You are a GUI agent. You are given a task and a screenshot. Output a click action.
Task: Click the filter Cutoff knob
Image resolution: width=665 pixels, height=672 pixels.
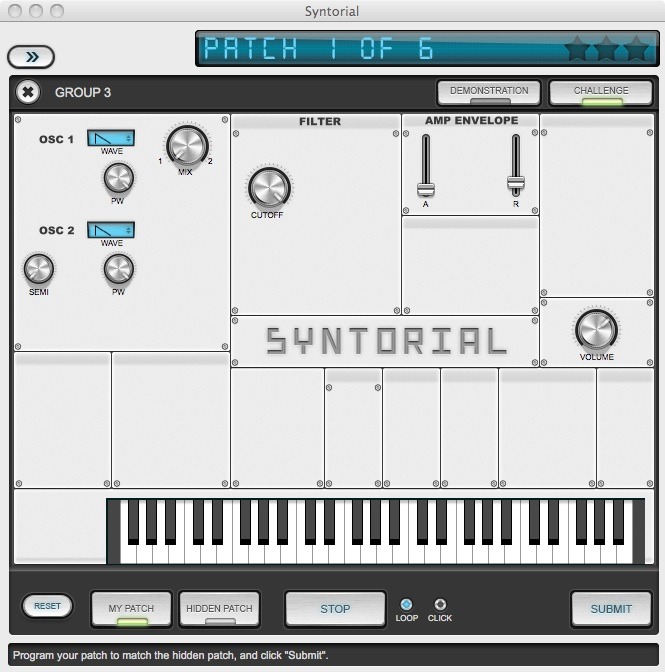pos(269,187)
